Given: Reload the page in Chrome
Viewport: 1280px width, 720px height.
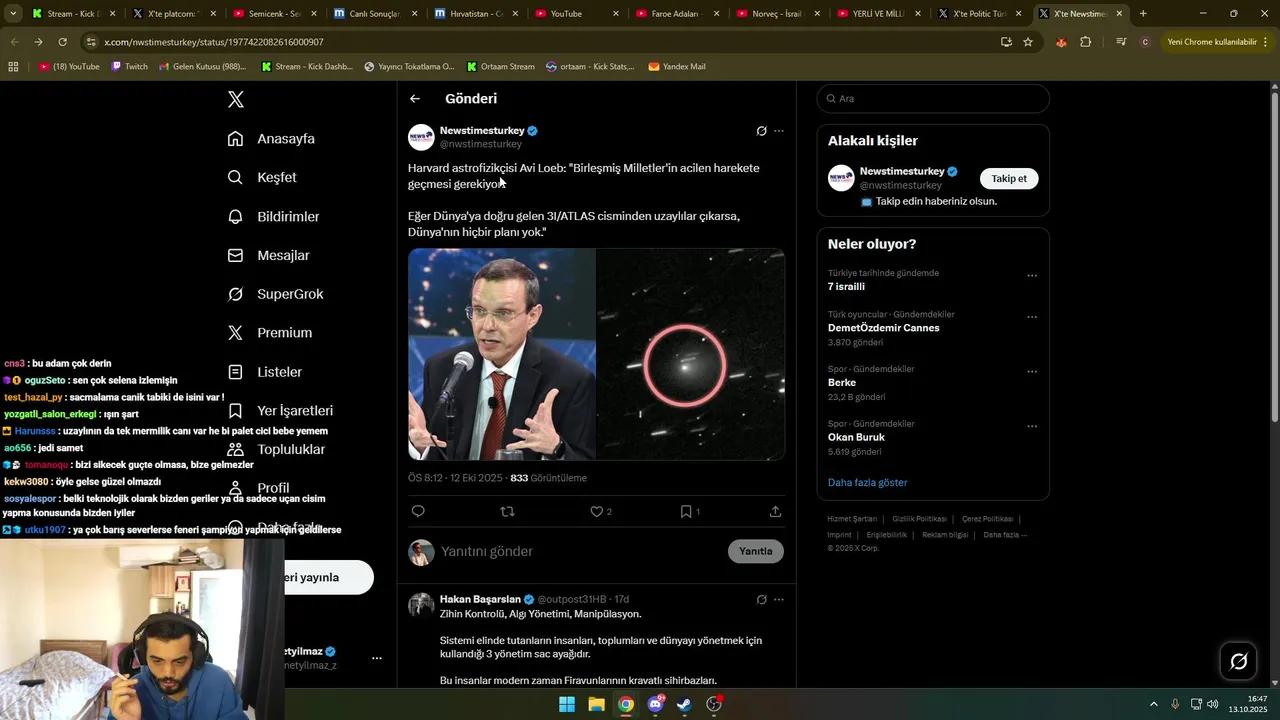Looking at the screenshot, I should pos(62,42).
